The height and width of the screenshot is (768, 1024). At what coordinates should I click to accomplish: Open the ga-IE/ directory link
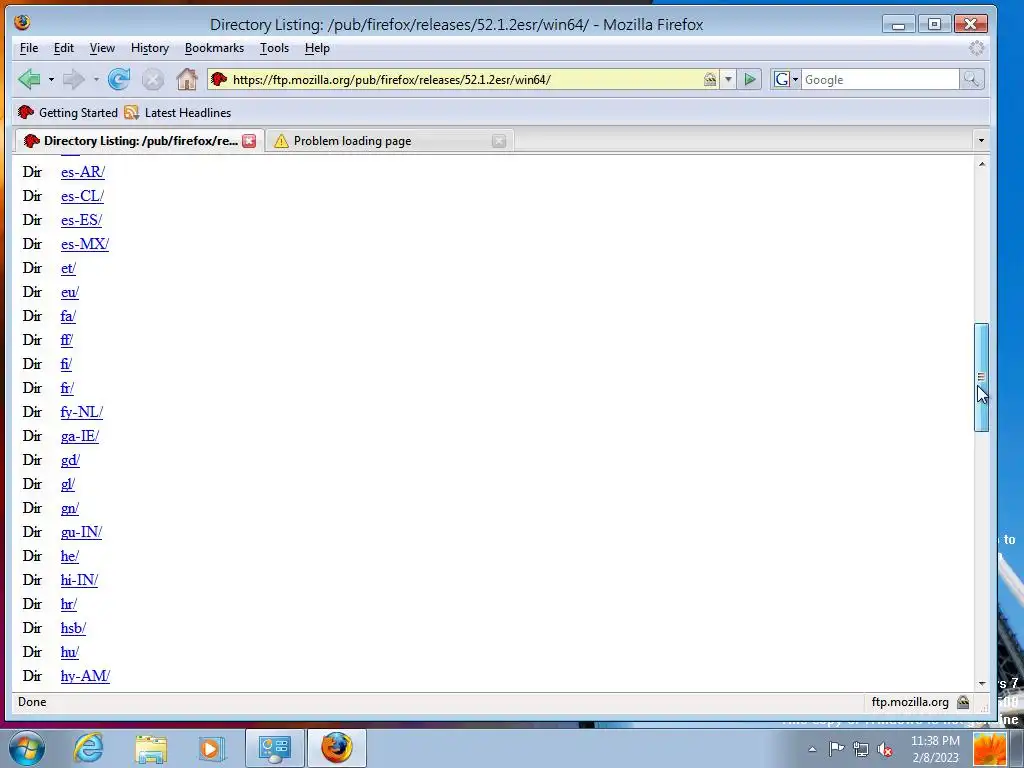click(80, 436)
